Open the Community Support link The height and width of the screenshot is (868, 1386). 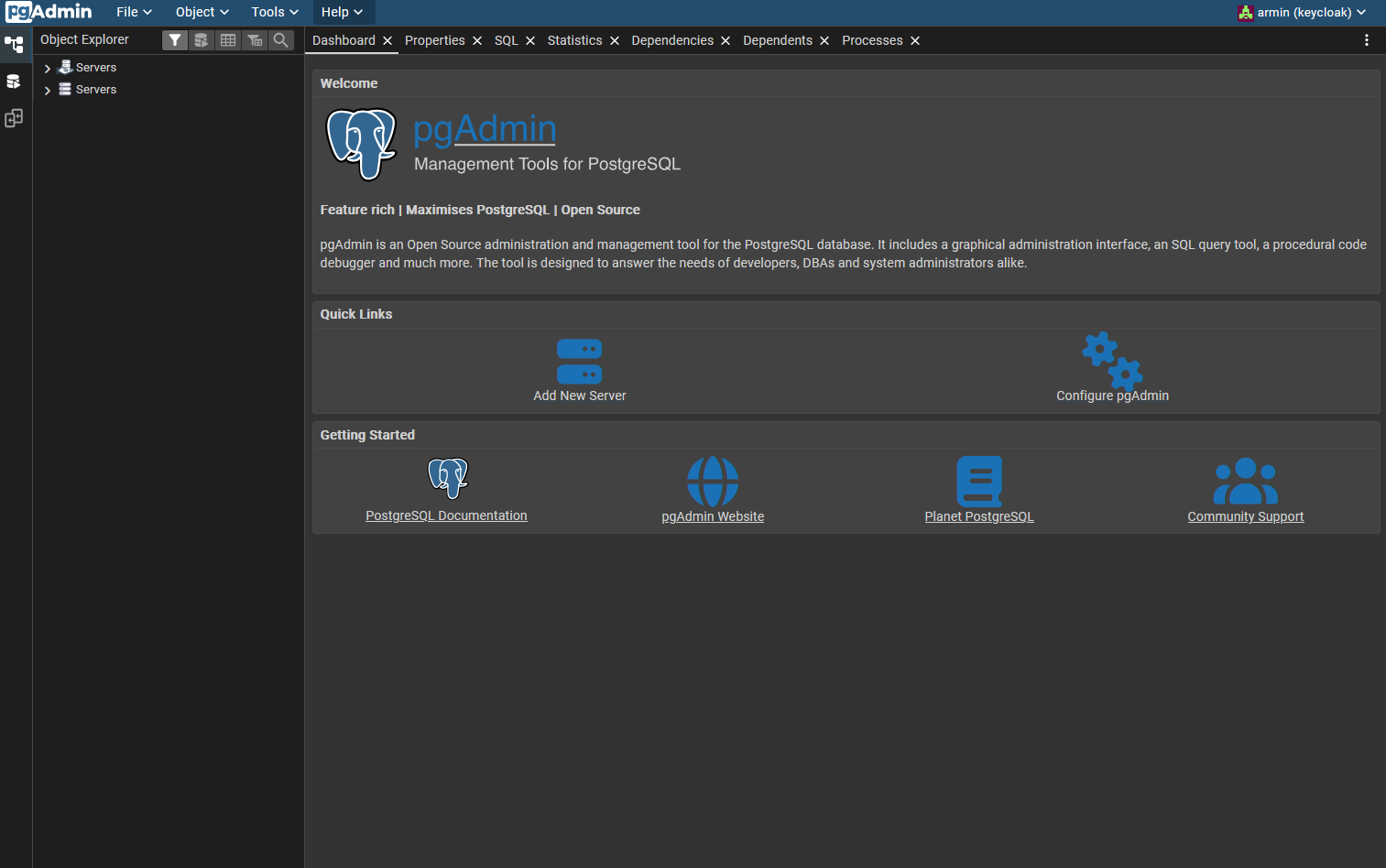click(x=1246, y=516)
